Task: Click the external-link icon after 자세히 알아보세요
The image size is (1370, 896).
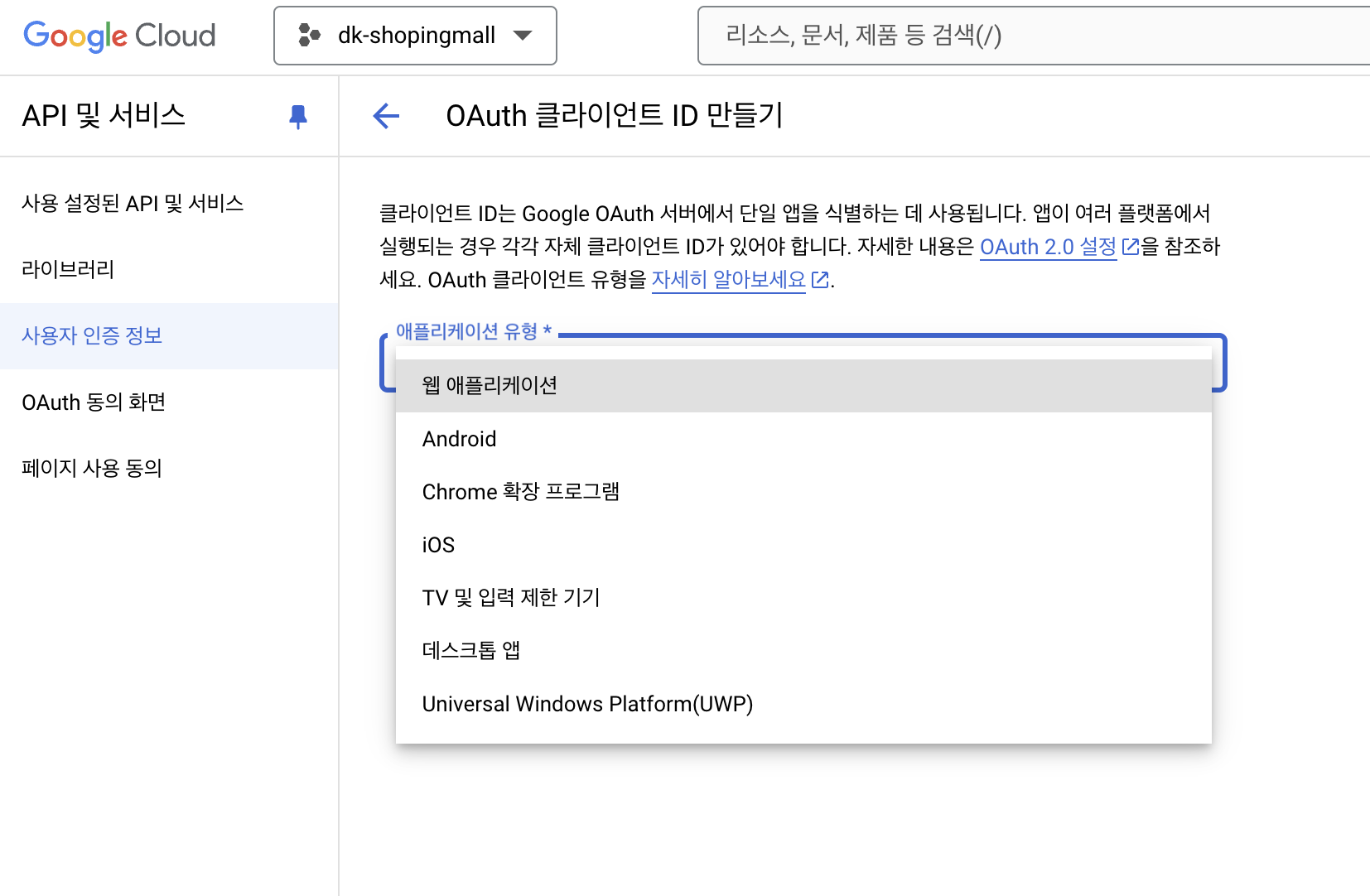Action: click(820, 280)
